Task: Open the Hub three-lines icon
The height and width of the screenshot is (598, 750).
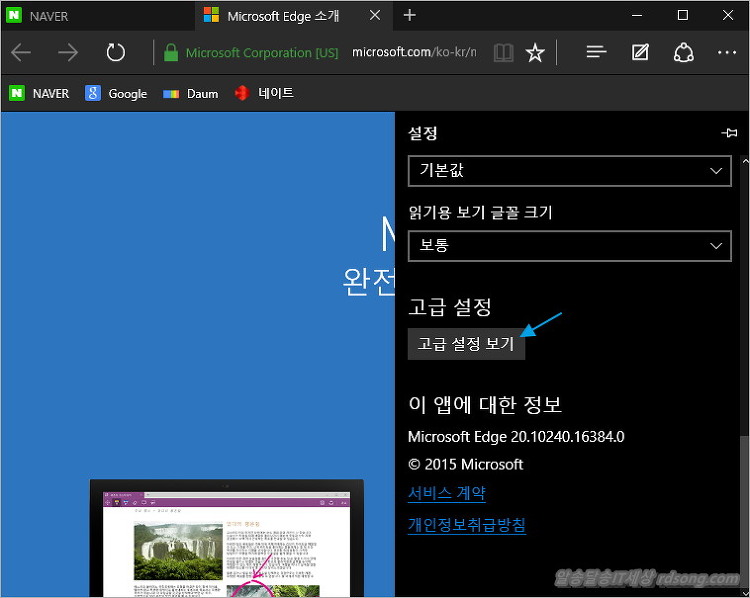Action: [597, 53]
